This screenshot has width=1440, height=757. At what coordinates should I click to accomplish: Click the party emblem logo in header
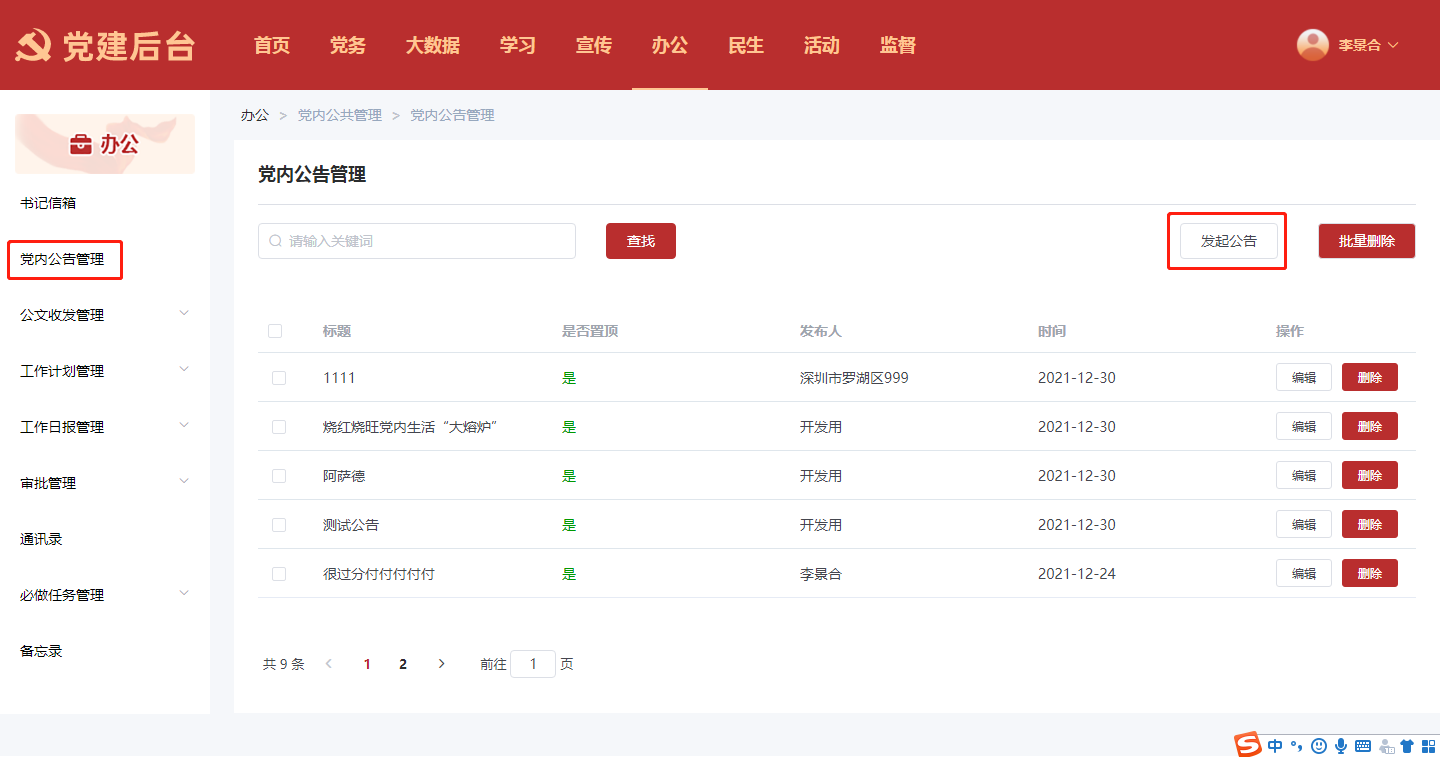coord(34,46)
